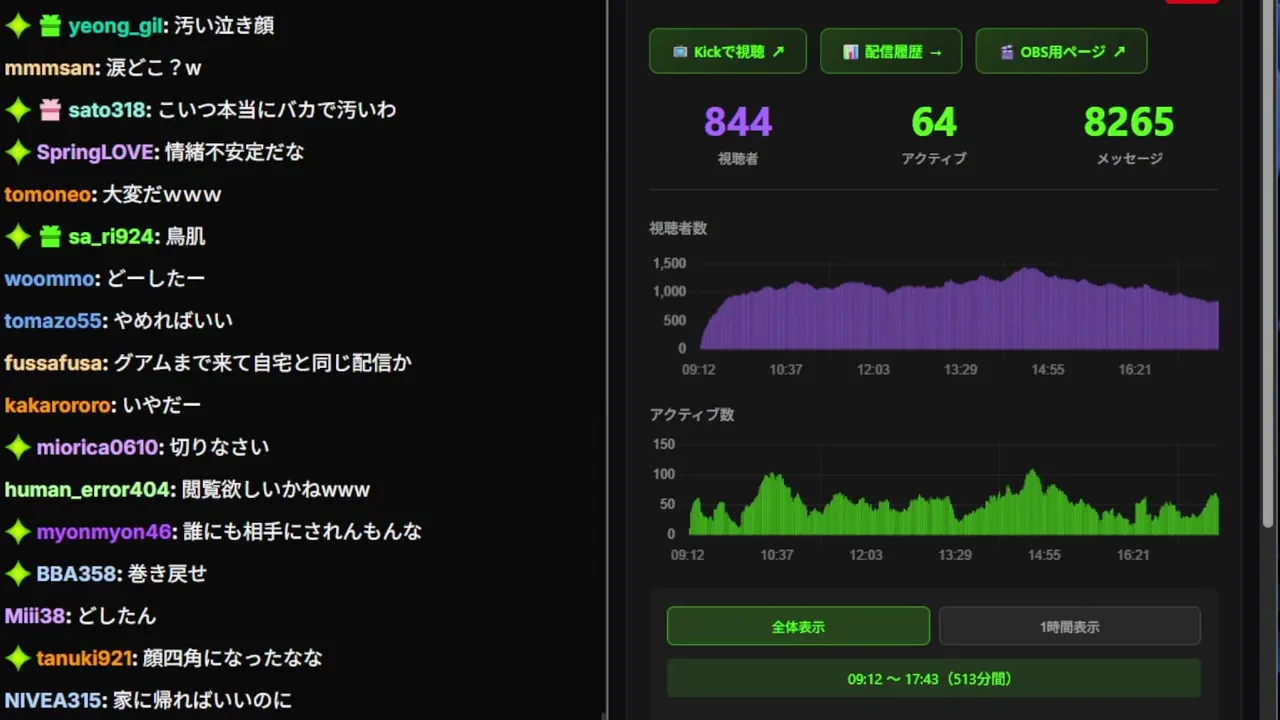Viewport: 1280px width, 720px height.
Task: Select the star badge beside myonmyon46
Action: (x=17, y=531)
